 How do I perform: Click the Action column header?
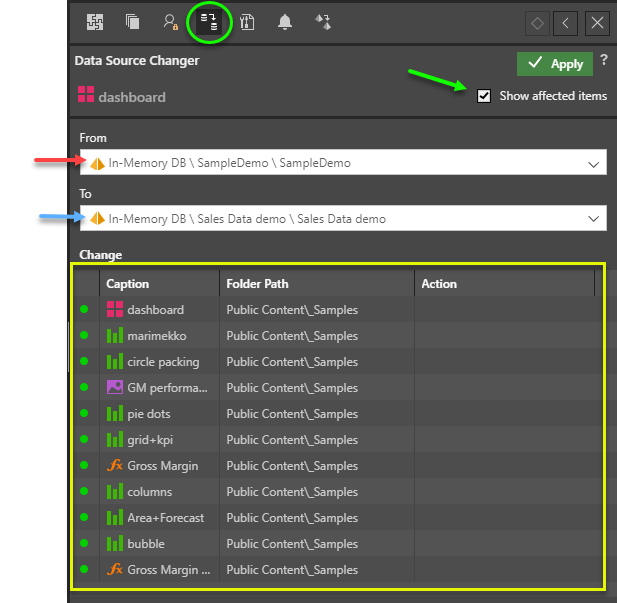click(505, 284)
